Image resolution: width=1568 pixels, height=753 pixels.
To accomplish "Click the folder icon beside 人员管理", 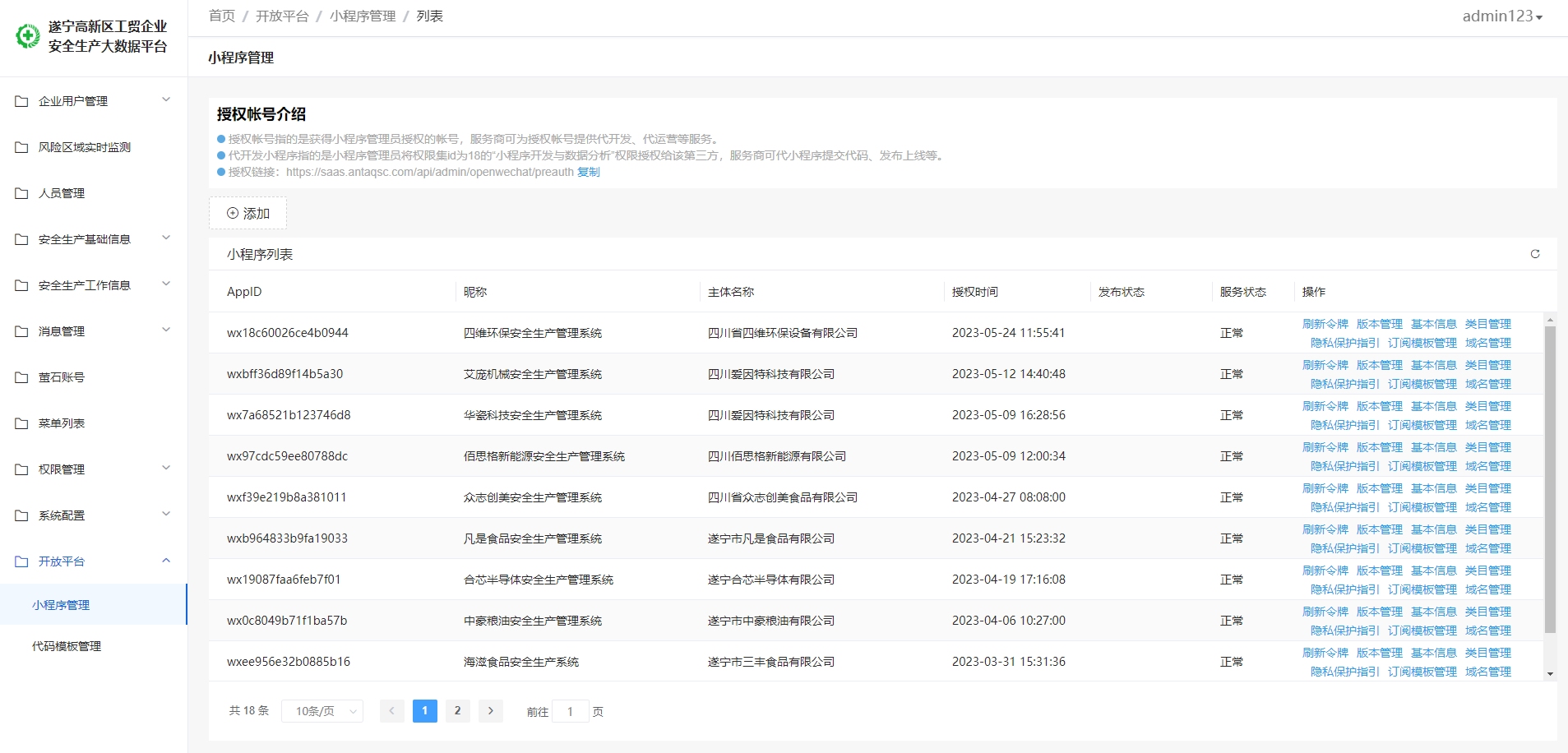I will tap(21, 193).
